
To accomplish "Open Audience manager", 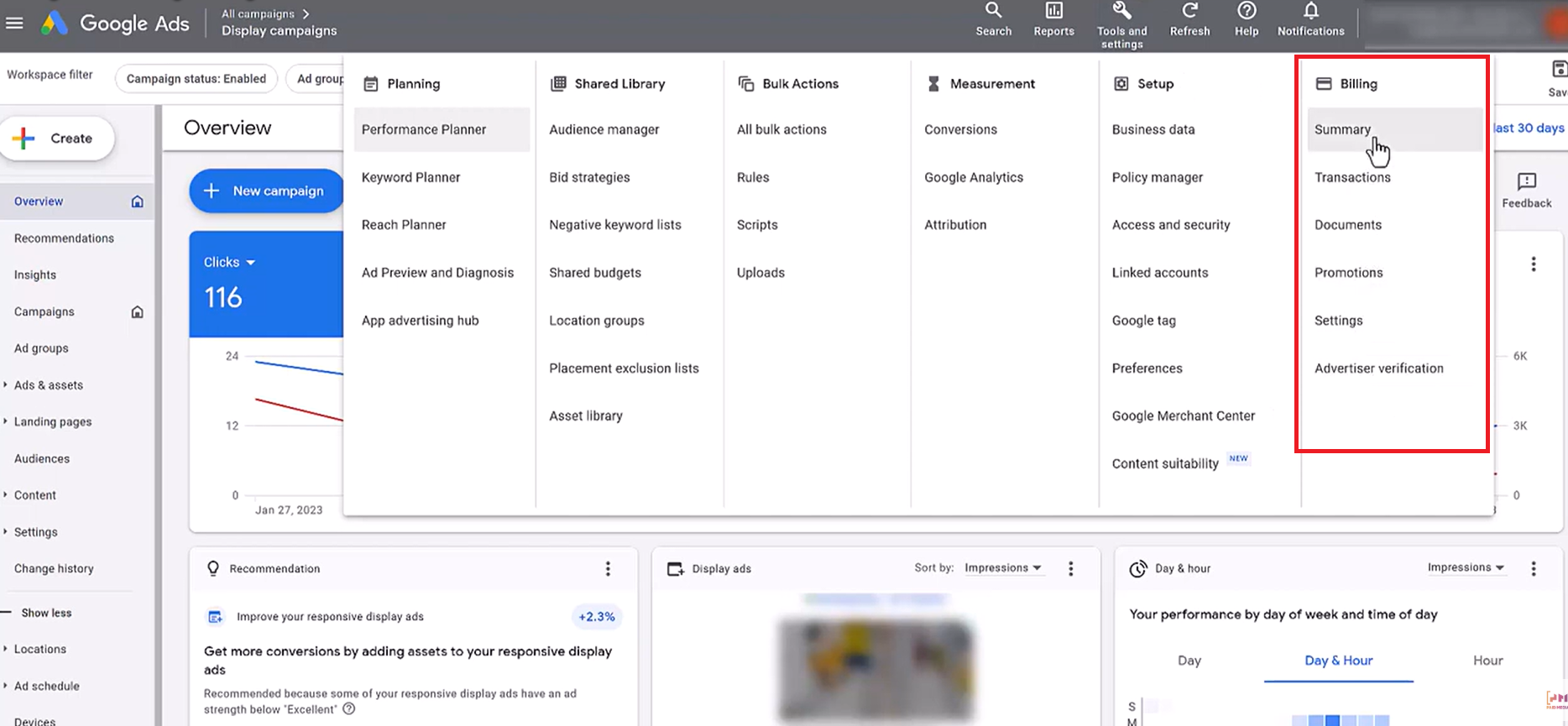I will 604,129.
